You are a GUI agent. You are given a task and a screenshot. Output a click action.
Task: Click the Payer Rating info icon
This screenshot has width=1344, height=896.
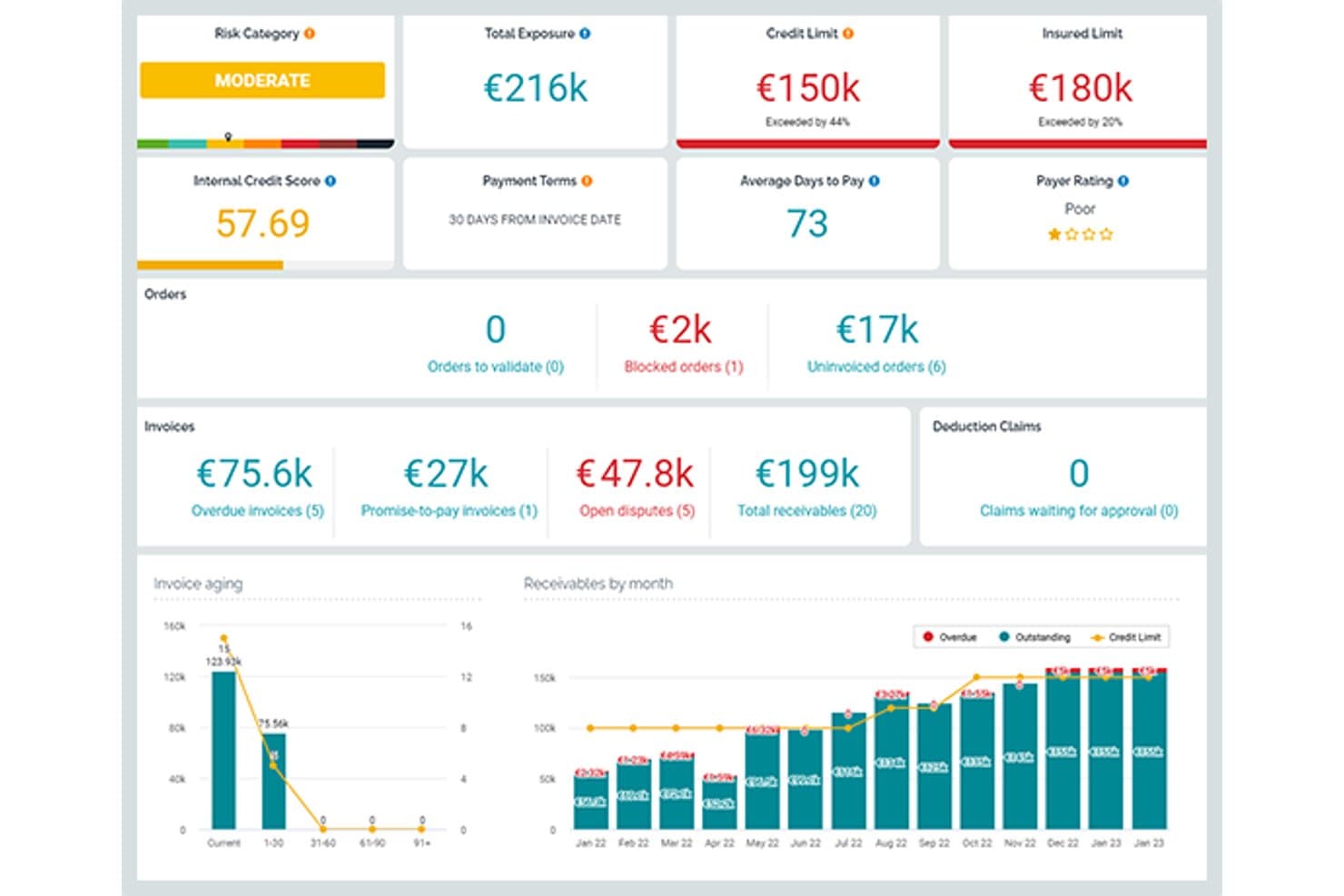coord(1123,181)
